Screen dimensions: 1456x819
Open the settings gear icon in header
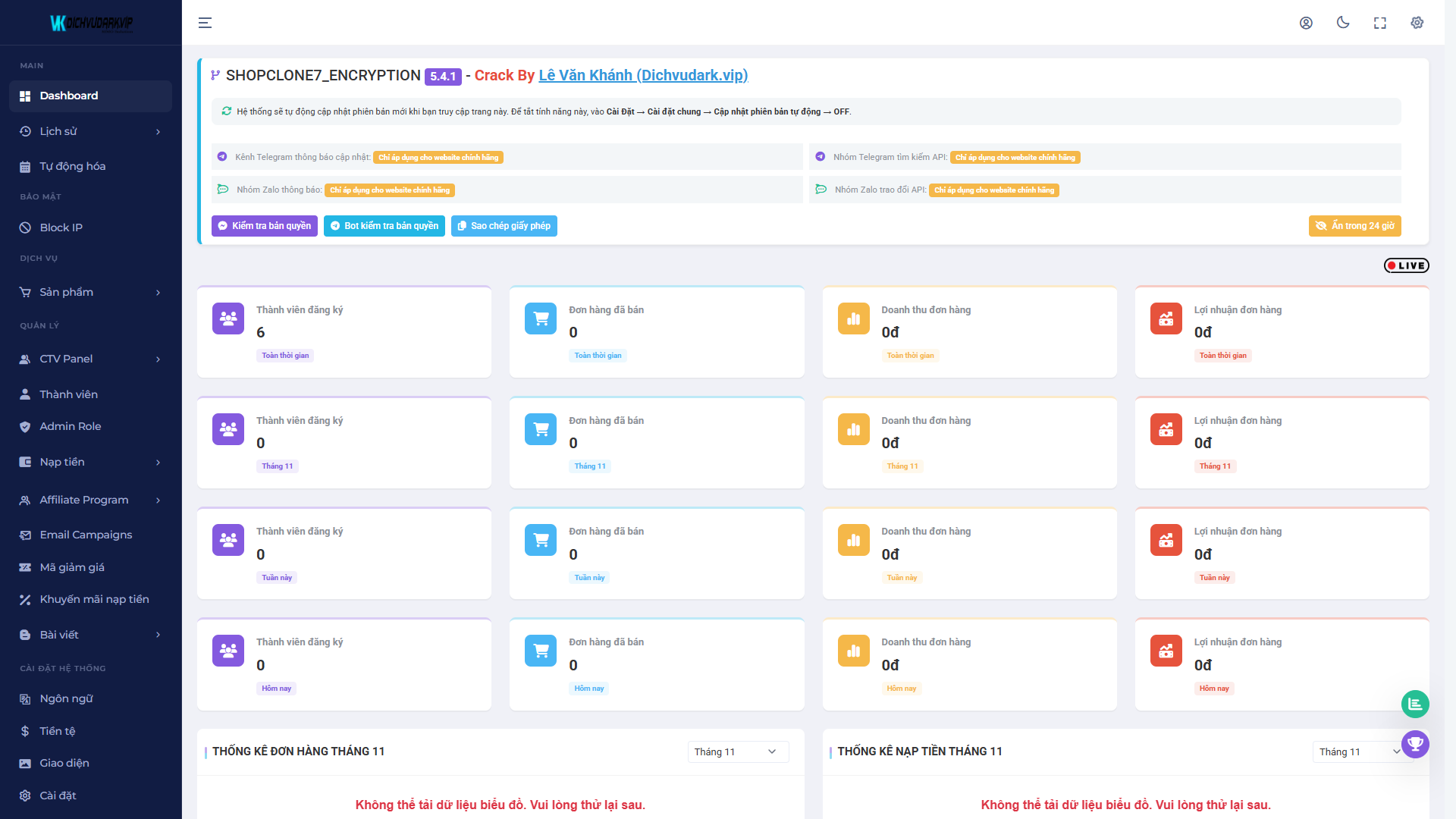coord(1417,23)
